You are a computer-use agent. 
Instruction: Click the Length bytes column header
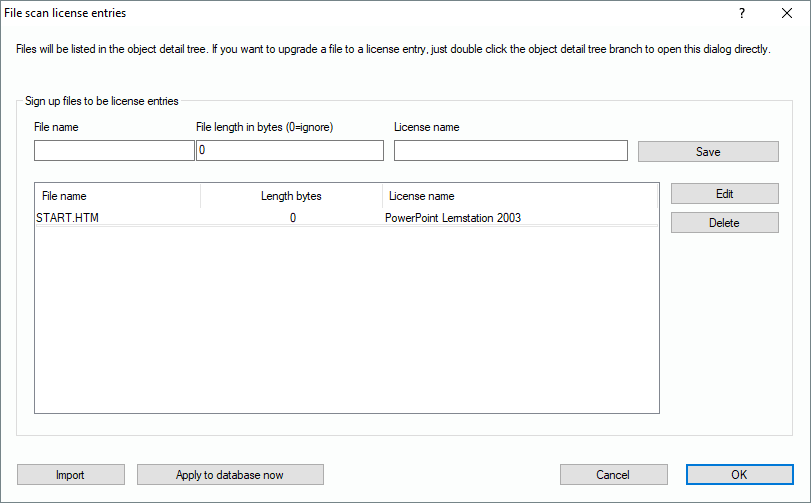click(291, 196)
